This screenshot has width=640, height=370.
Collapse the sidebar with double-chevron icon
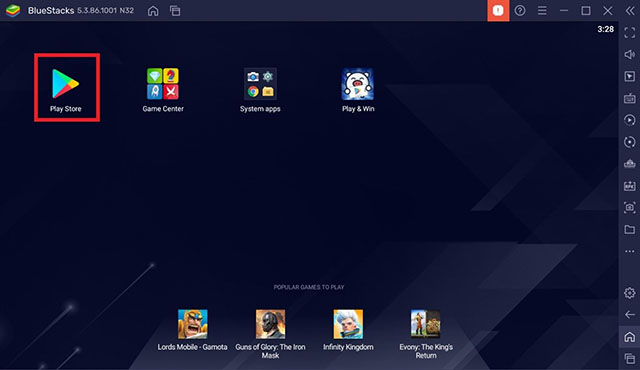[x=630, y=11]
